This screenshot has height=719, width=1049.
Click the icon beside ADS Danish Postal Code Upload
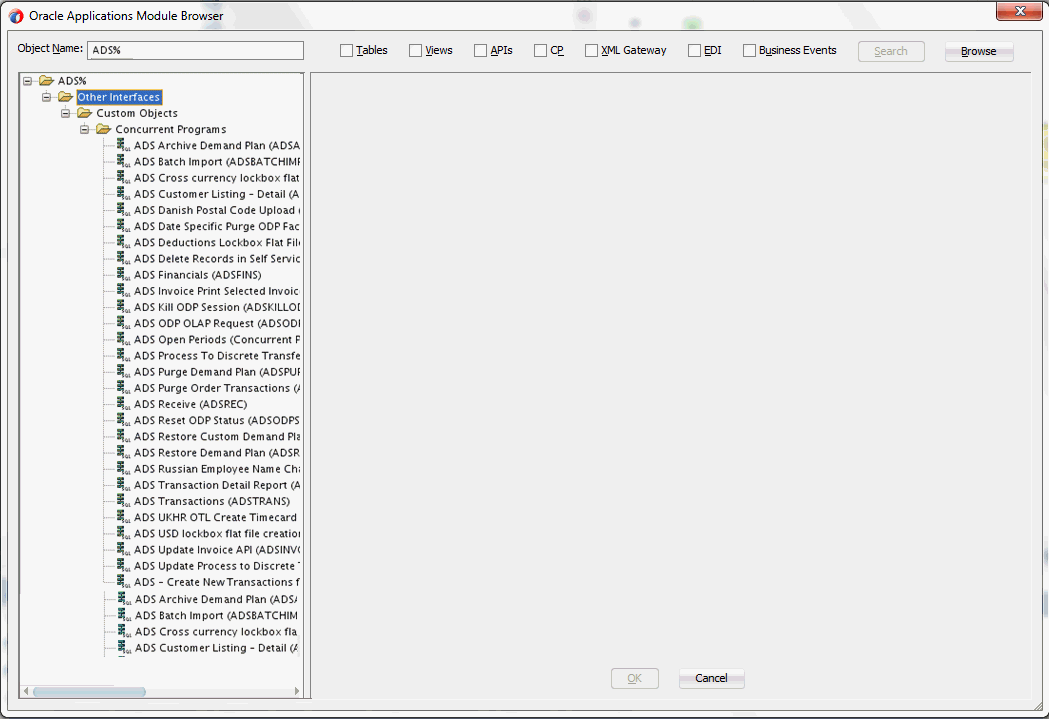pos(124,210)
